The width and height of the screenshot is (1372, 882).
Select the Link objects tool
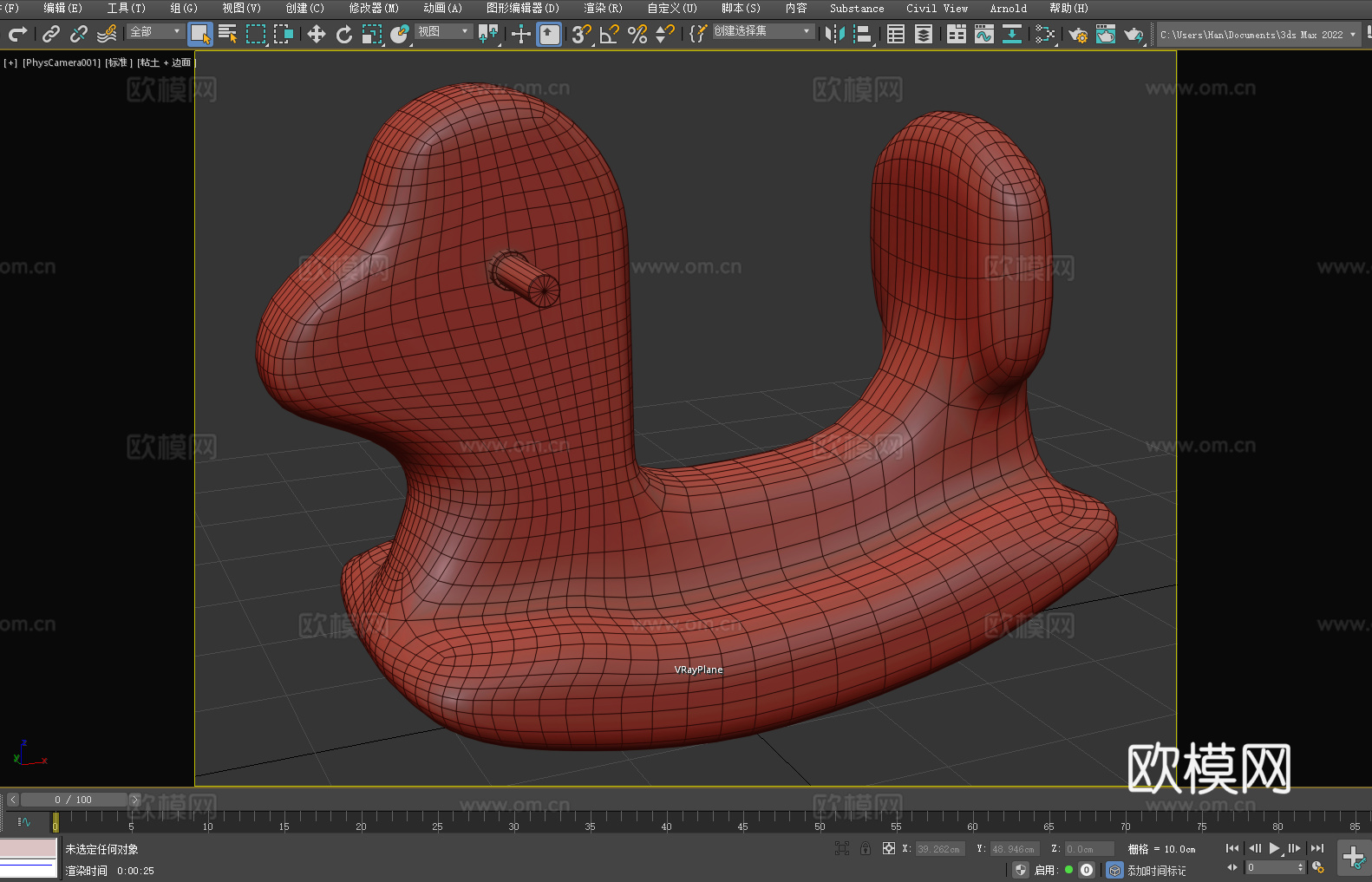51,34
